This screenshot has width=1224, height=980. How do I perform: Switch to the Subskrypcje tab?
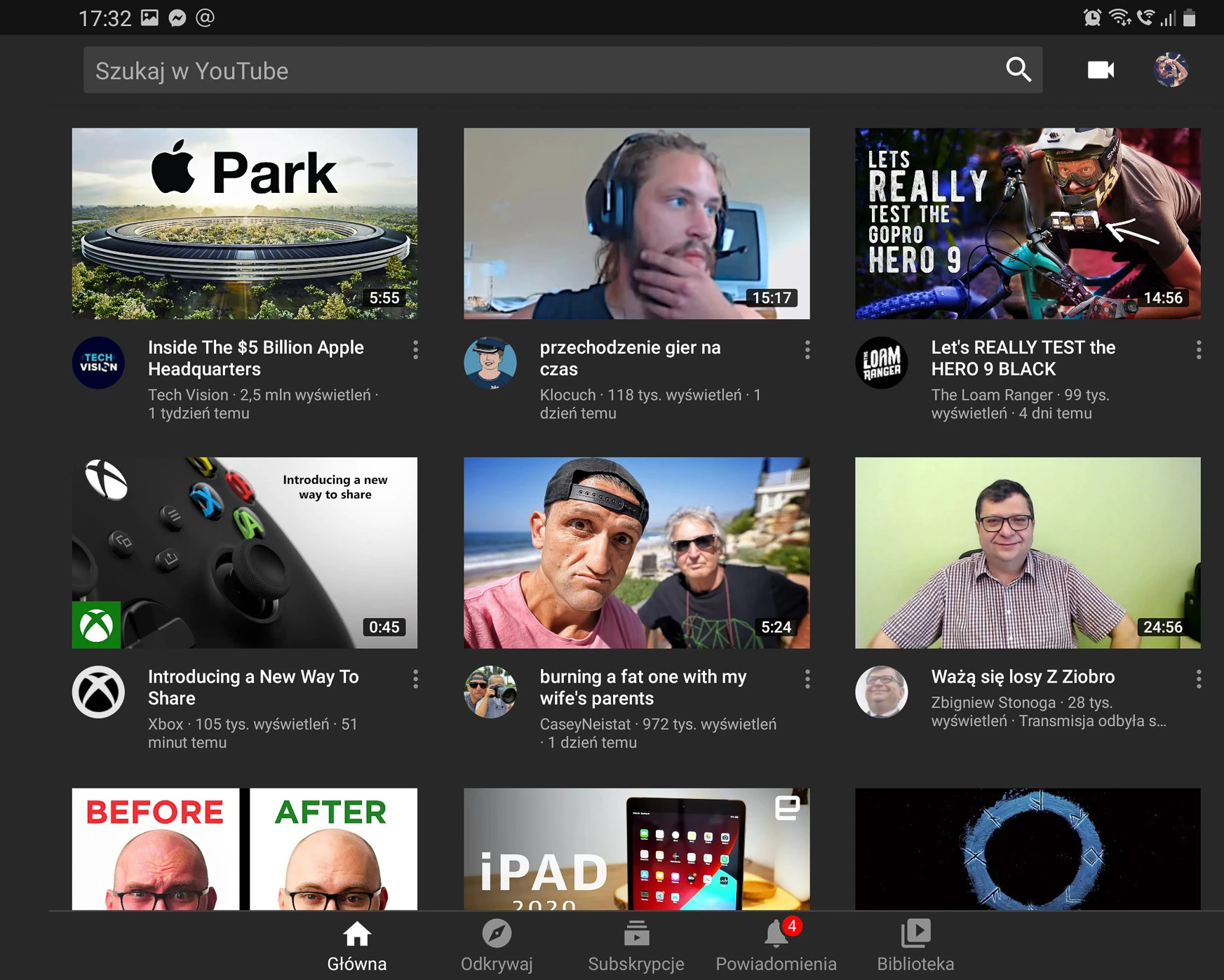coord(636,946)
